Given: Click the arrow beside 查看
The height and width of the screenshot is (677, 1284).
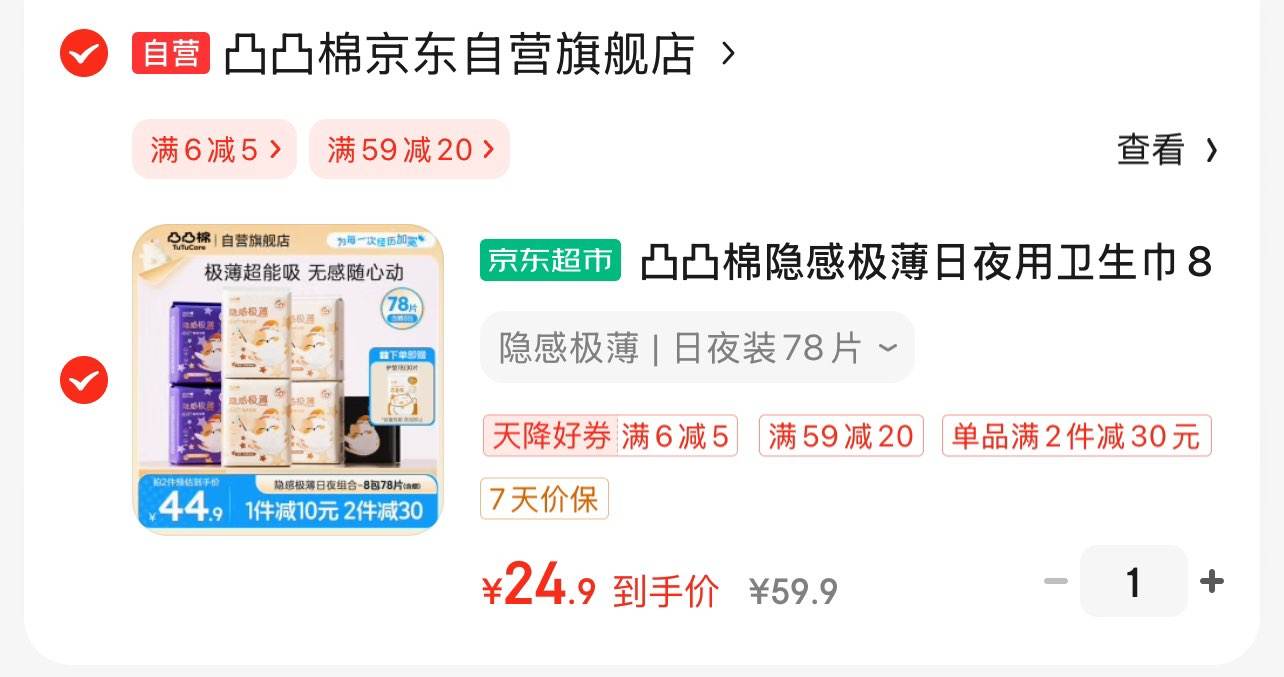Looking at the screenshot, I should click(x=1211, y=151).
